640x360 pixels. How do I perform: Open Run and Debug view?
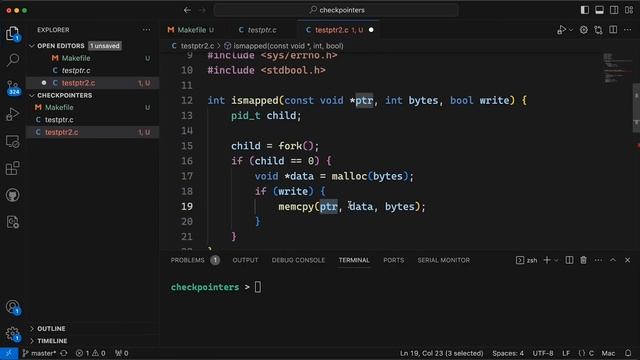(13, 114)
